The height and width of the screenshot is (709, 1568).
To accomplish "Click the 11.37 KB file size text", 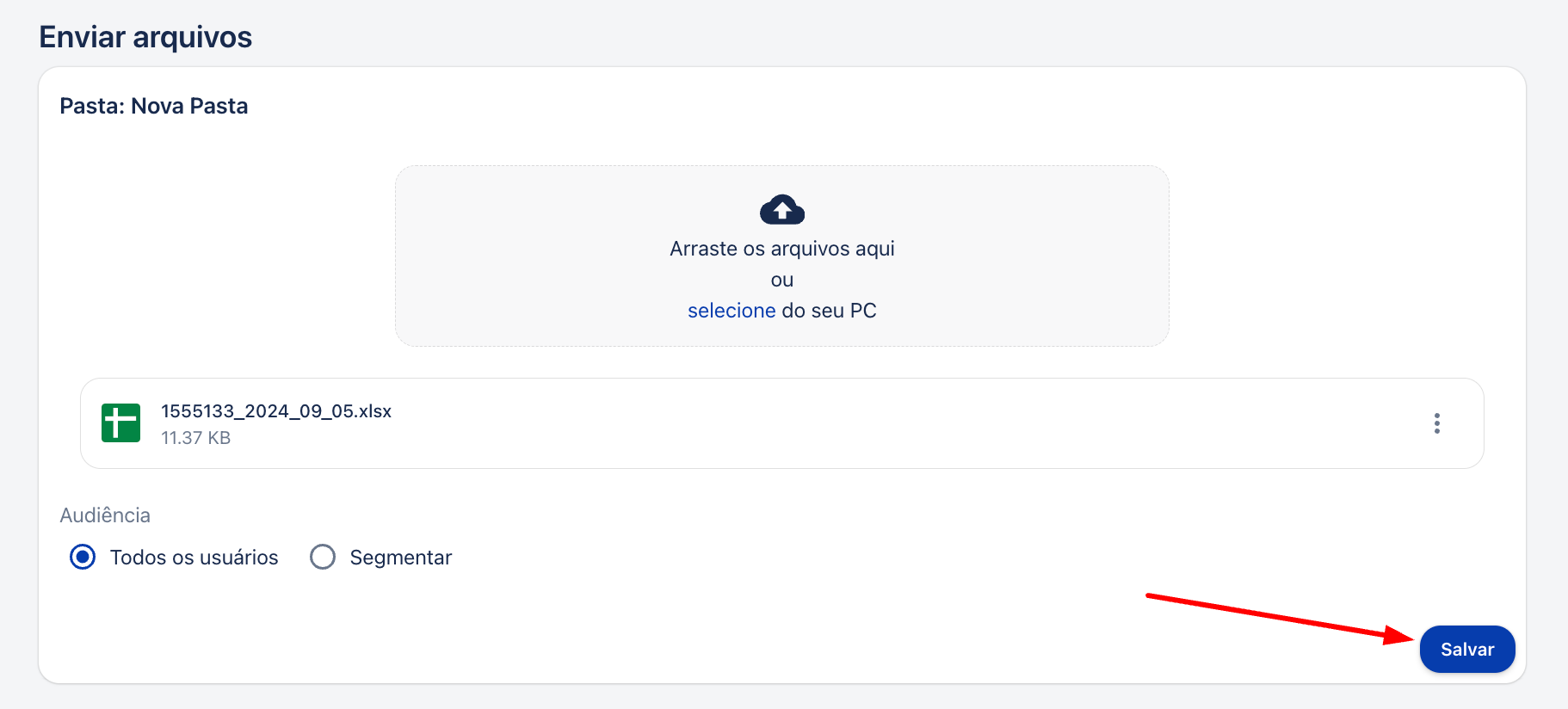I will click(x=196, y=438).
